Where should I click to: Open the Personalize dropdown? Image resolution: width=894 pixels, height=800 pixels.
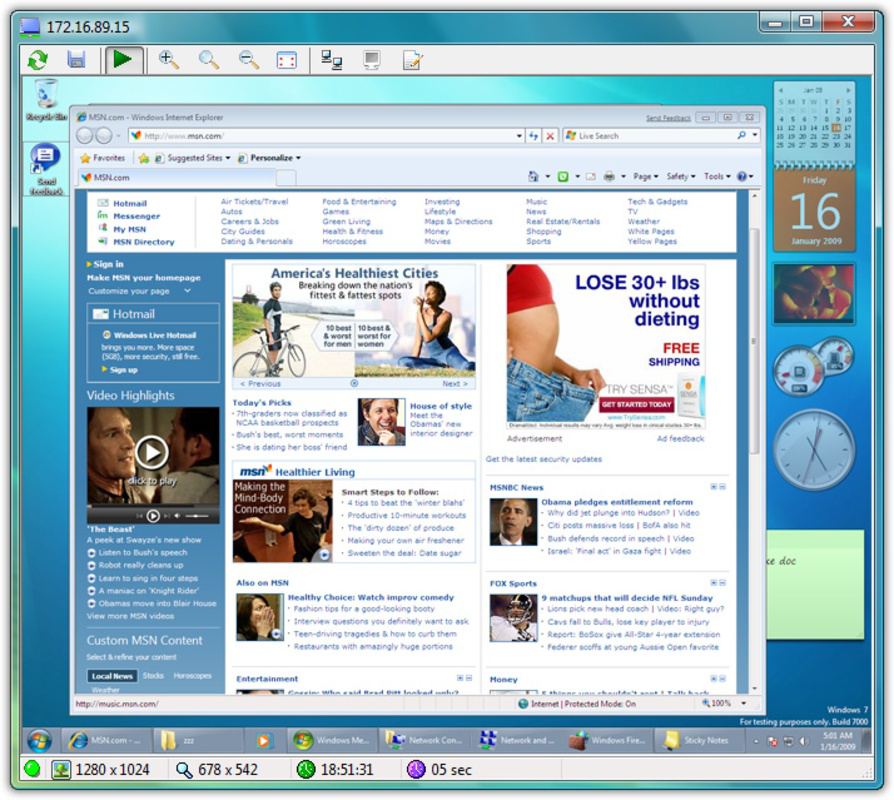coord(269,158)
